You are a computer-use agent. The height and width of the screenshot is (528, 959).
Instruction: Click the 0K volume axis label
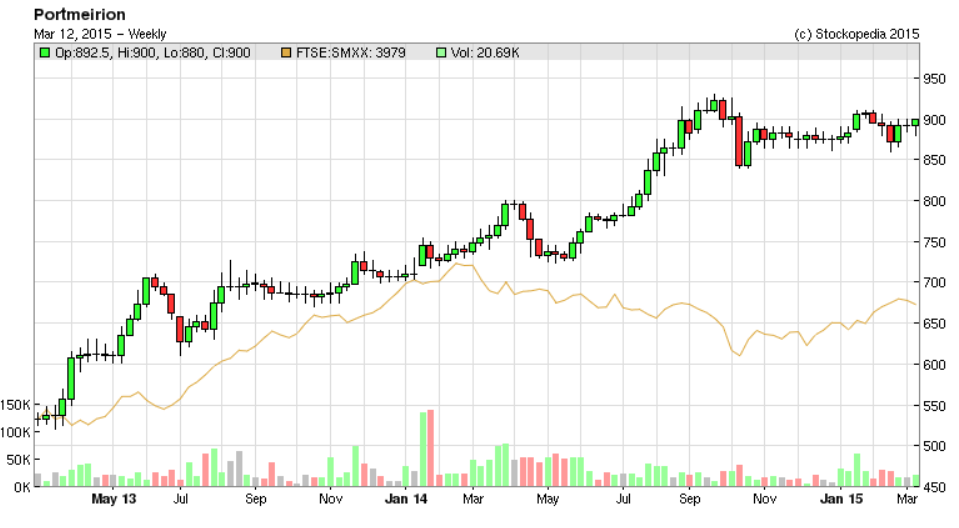pyautogui.click(x=21, y=488)
